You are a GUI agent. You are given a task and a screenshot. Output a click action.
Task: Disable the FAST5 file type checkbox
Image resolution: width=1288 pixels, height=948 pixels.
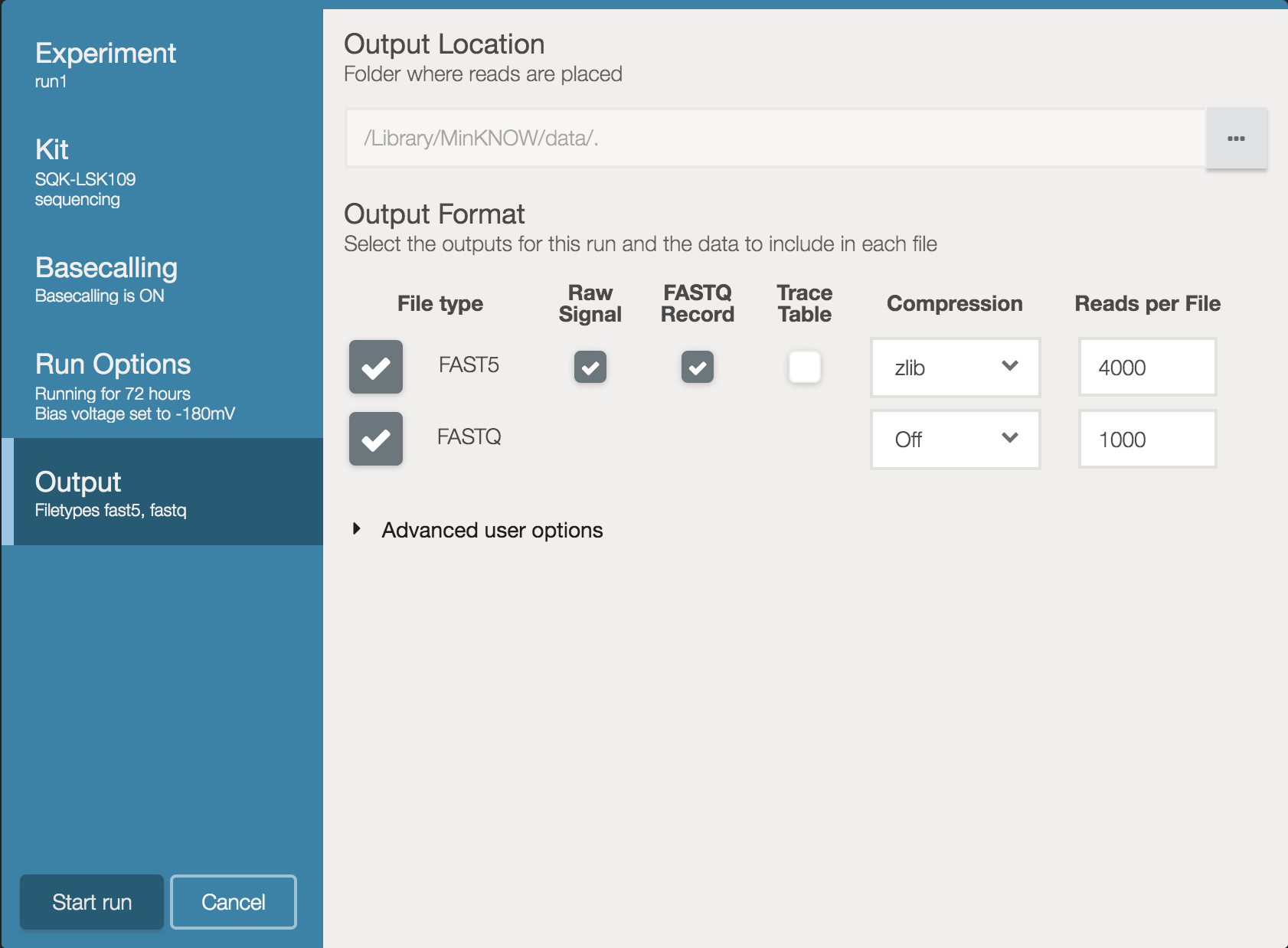(376, 368)
